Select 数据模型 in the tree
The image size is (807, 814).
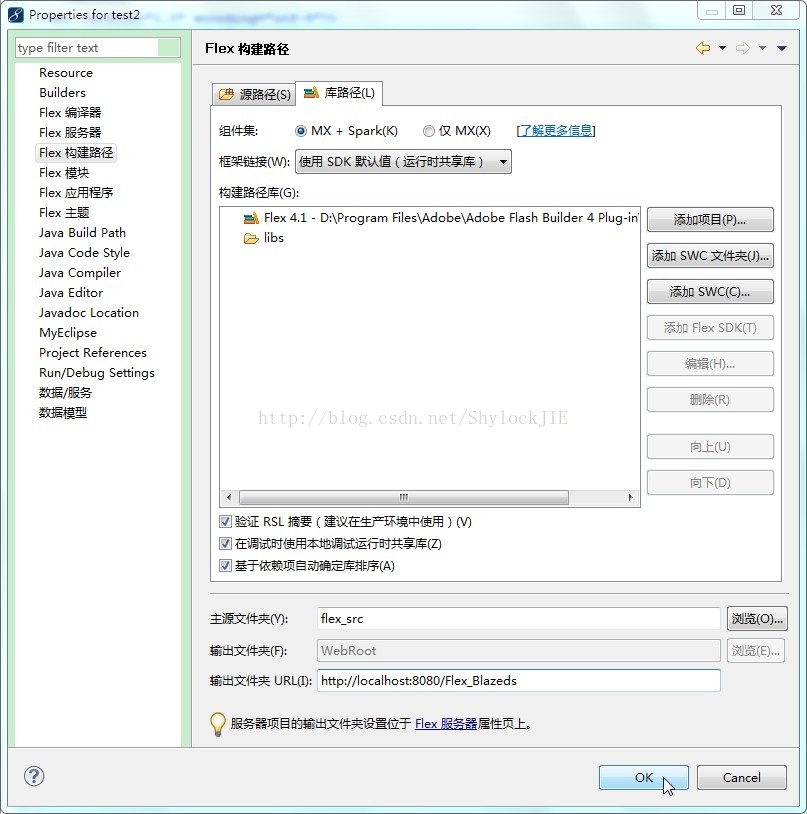click(63, 413)
